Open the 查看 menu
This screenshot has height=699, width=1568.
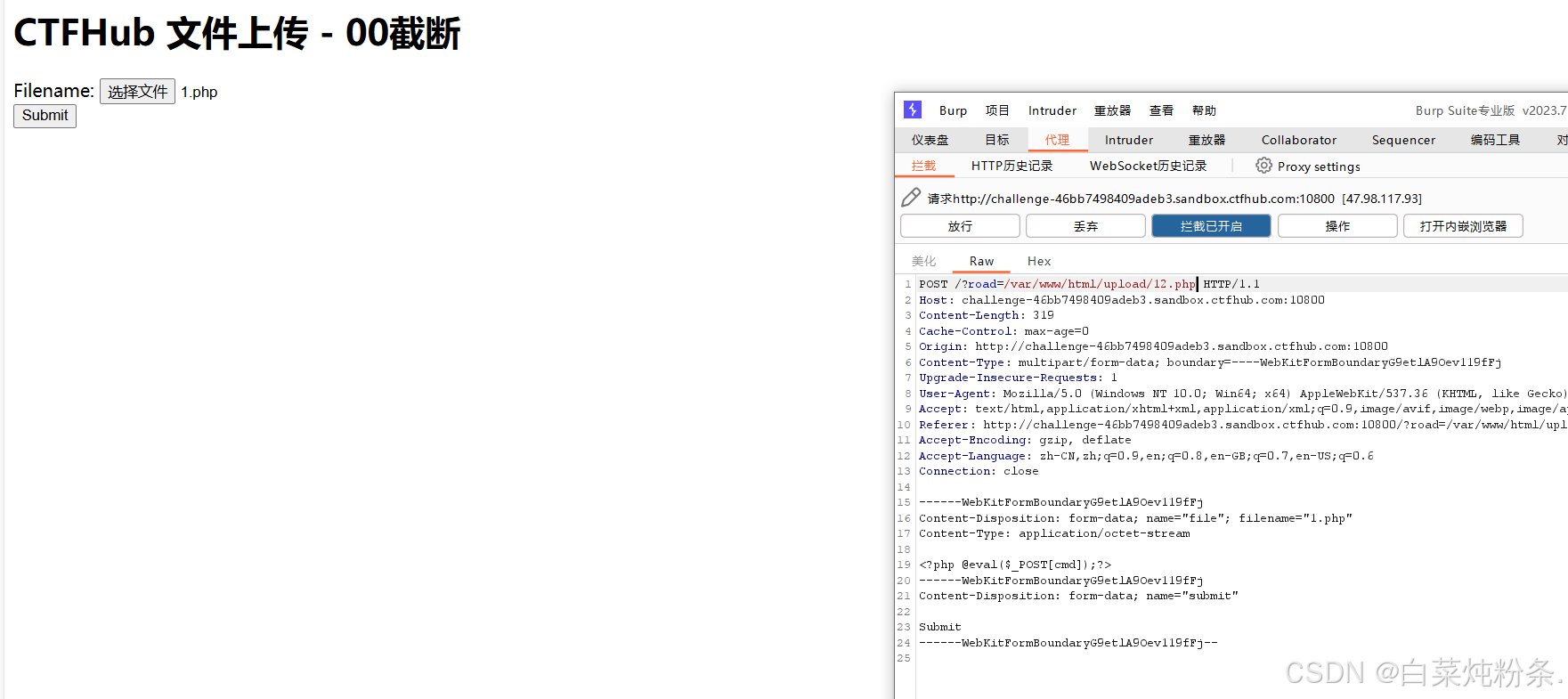point(1161,110)
